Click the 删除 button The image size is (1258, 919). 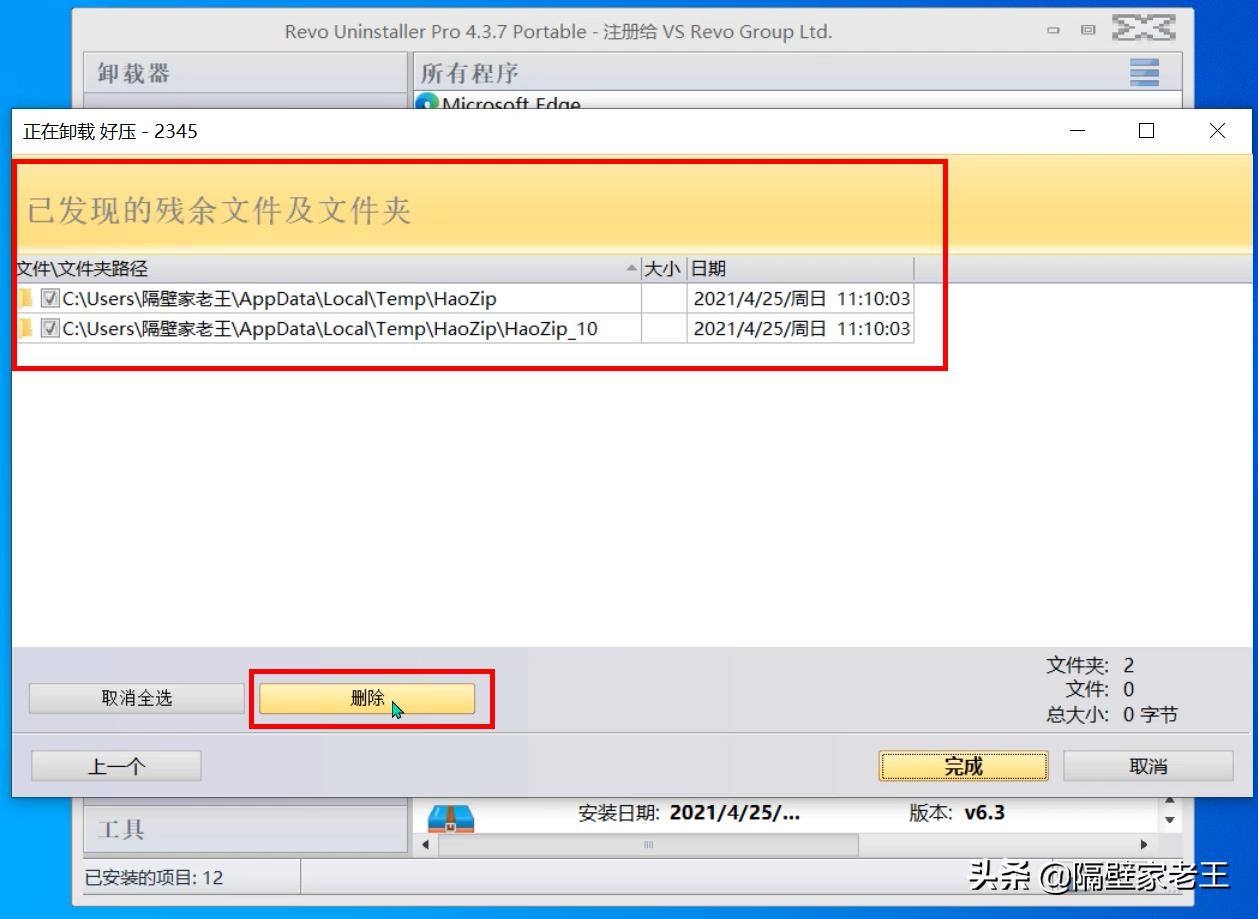coord(367,699)
